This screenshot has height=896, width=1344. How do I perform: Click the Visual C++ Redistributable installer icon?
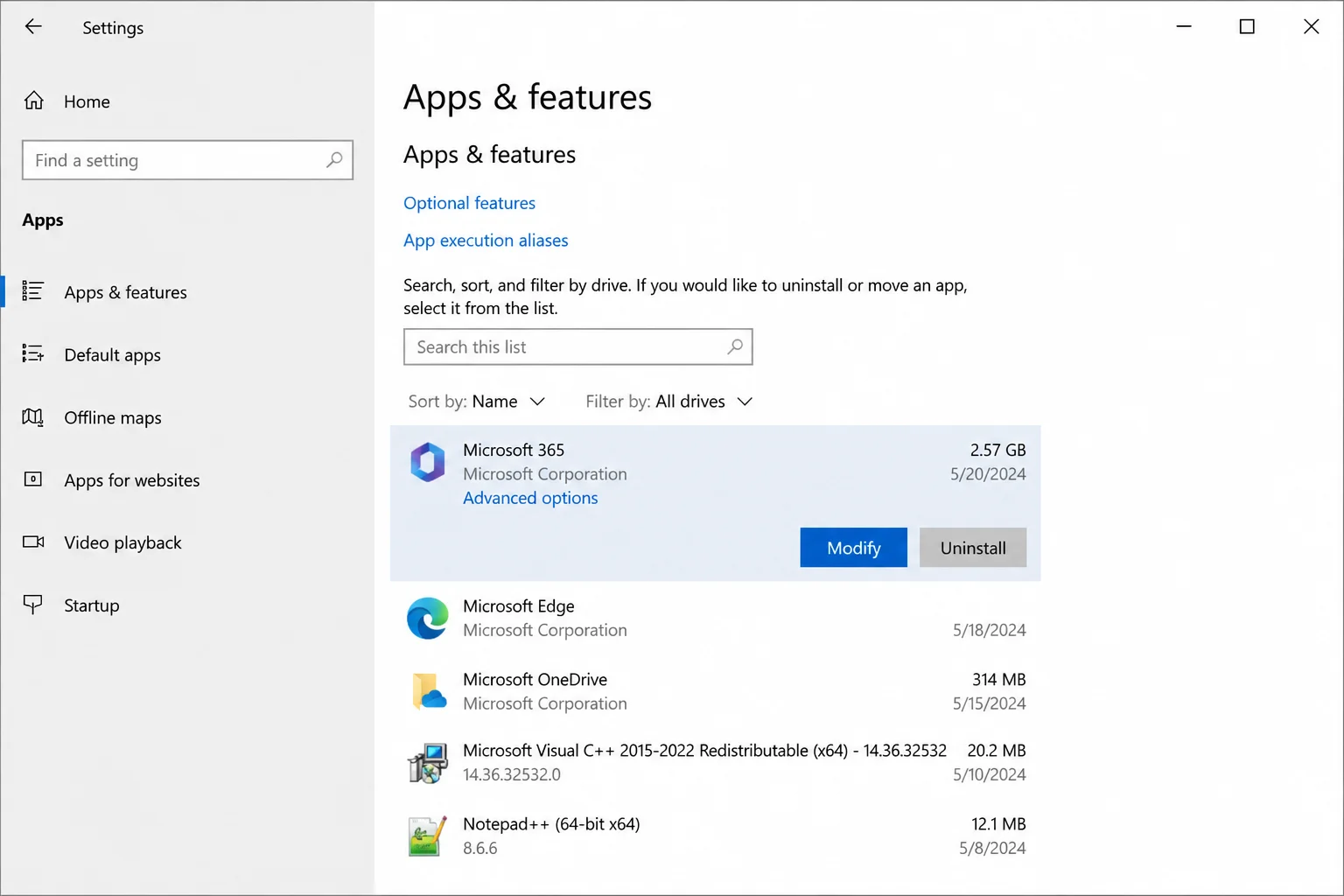coord(428,763)
